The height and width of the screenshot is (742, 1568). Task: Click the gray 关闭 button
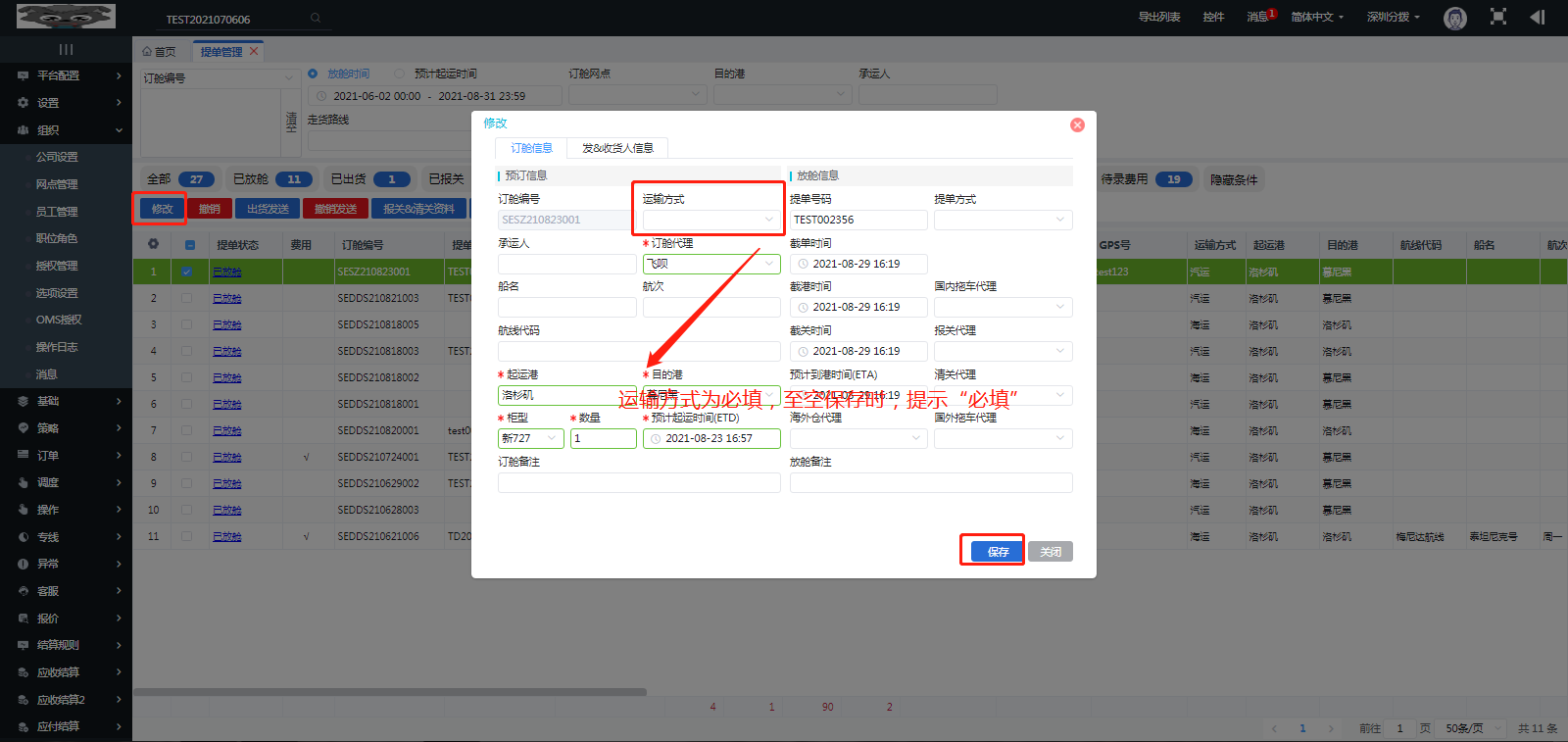(1051, 552)
